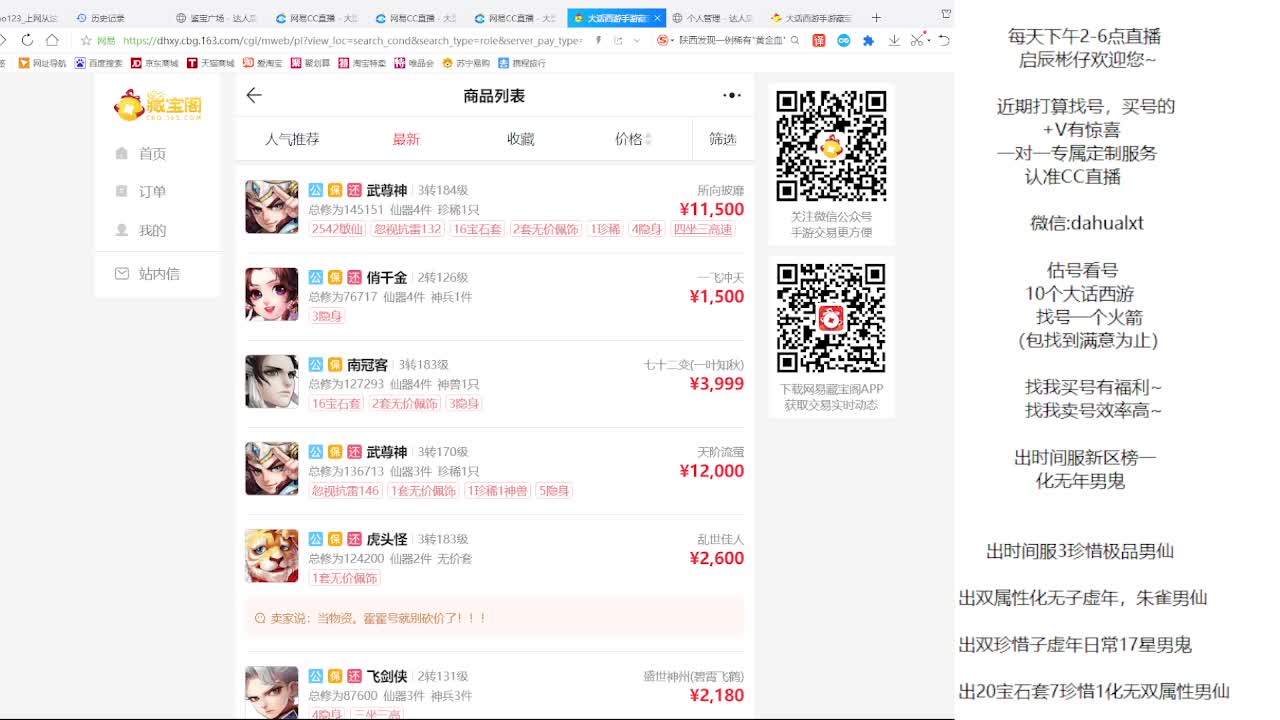This screenshot has width=1280, height=720.
Task: Click the browser extensions puzzle icon
Action: (x=868, y=40)
